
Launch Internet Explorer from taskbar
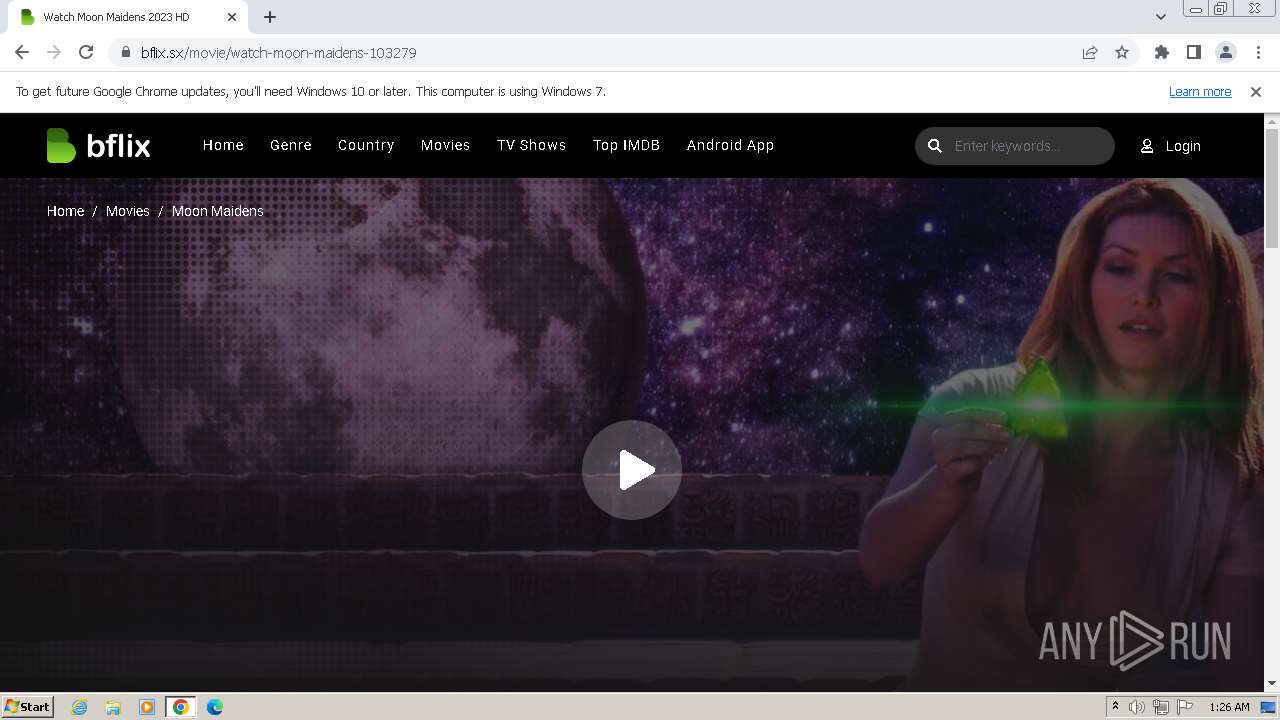(80, 707)
